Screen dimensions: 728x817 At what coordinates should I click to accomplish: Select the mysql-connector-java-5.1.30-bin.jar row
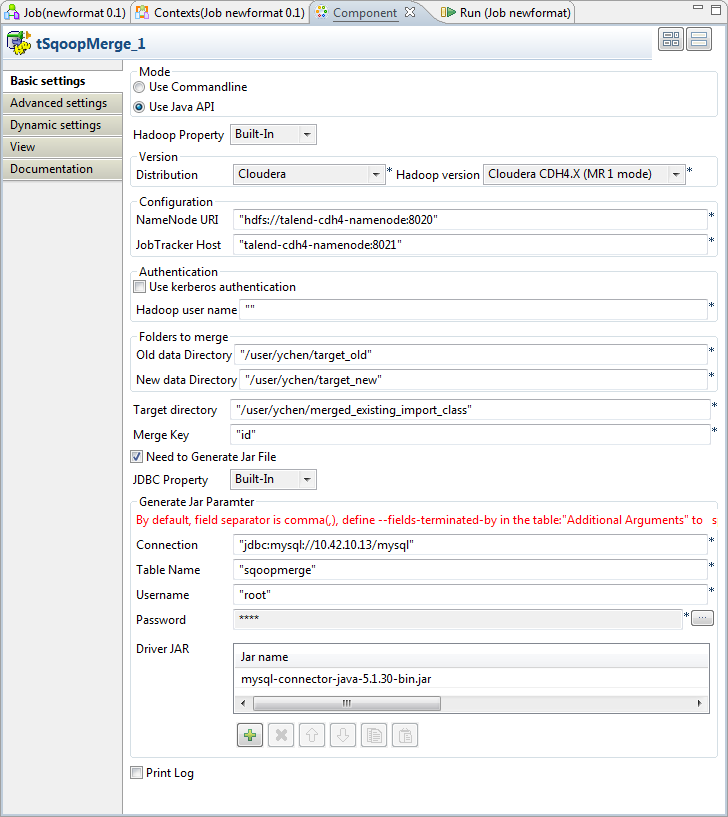(x=472, y=679)
